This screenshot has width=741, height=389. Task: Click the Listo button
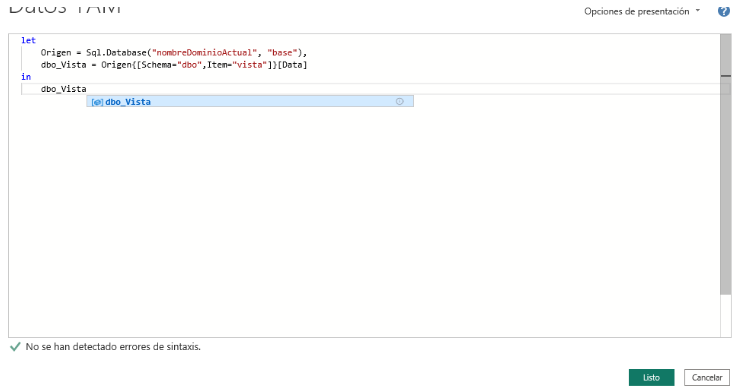coord(651,377)
